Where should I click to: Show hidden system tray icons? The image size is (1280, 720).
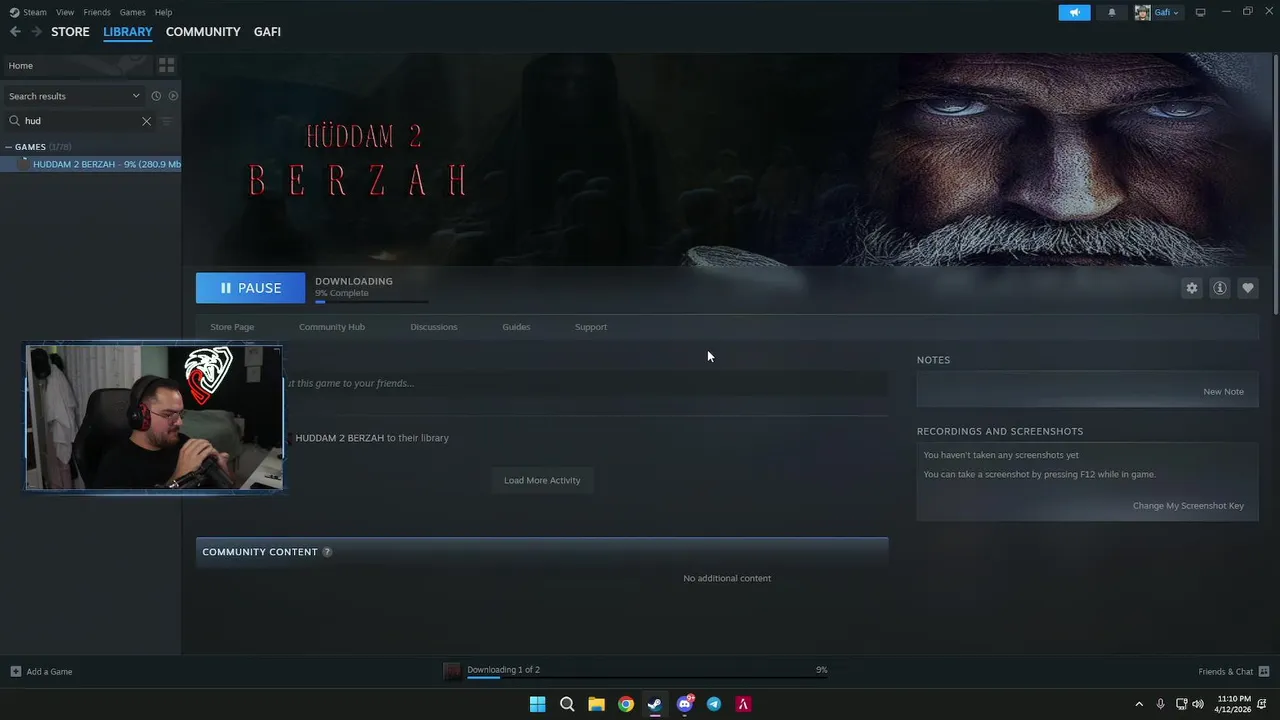click(x=1138, y=704)
